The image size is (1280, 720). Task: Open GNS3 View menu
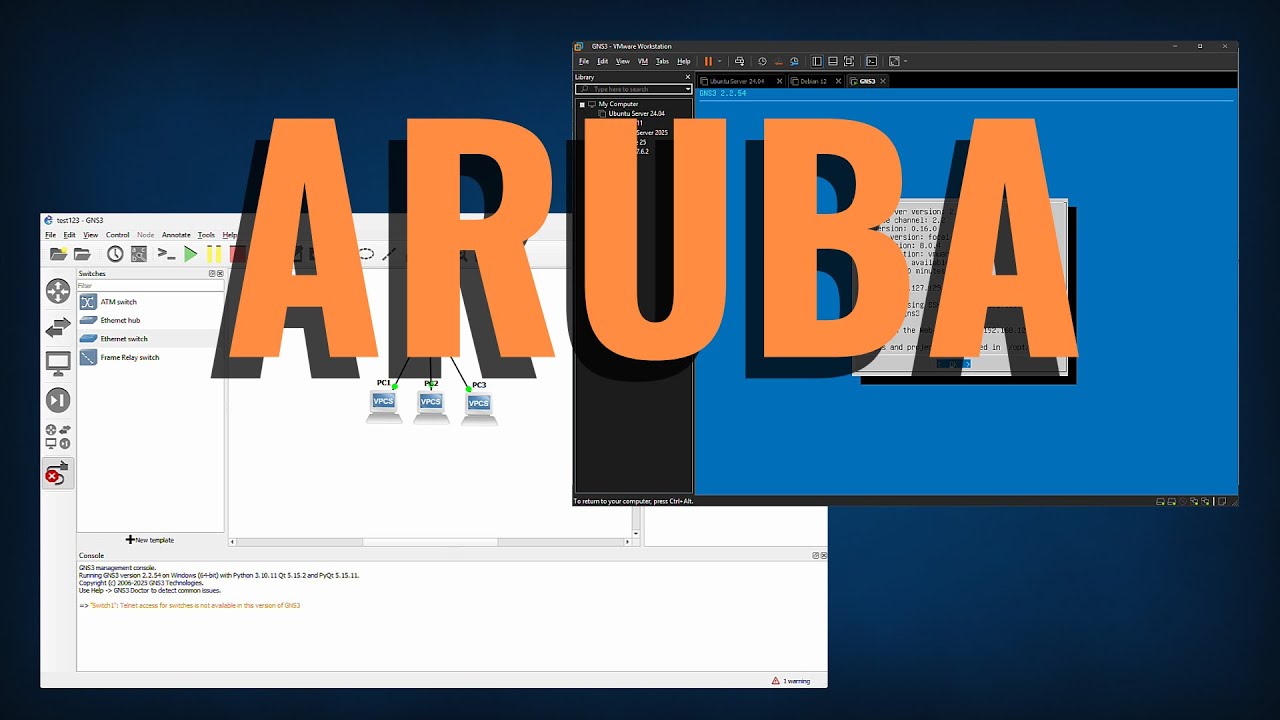[90, 235]
